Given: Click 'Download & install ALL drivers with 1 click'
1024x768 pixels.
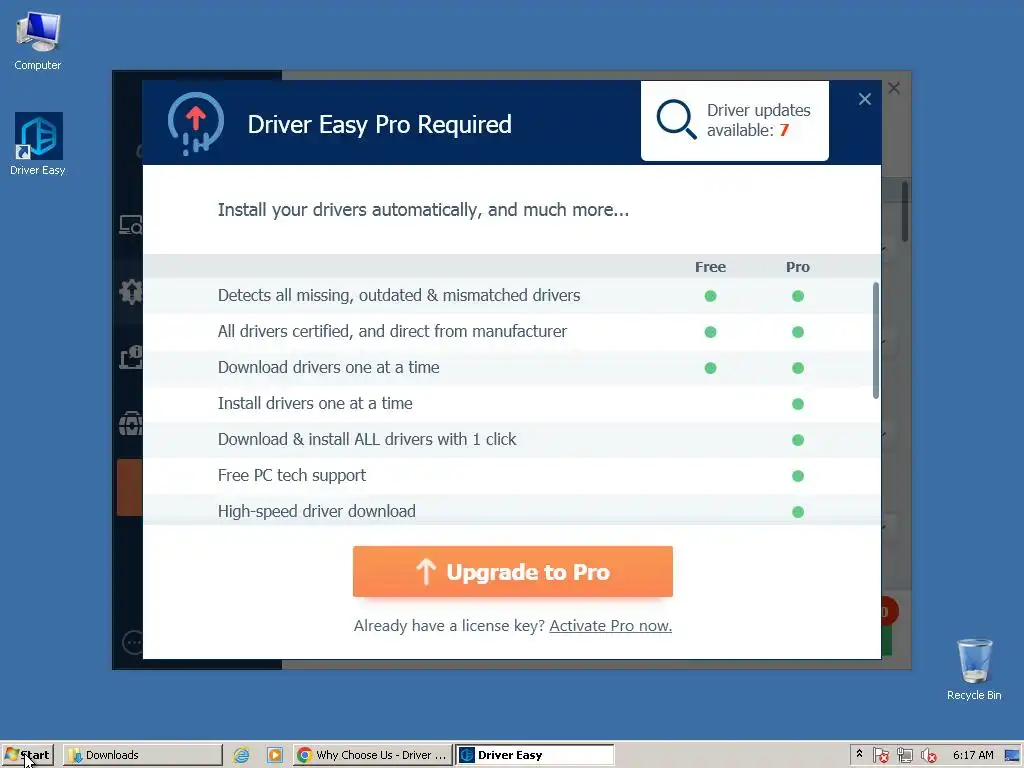Looking at the screenshot, I should 367,439.
